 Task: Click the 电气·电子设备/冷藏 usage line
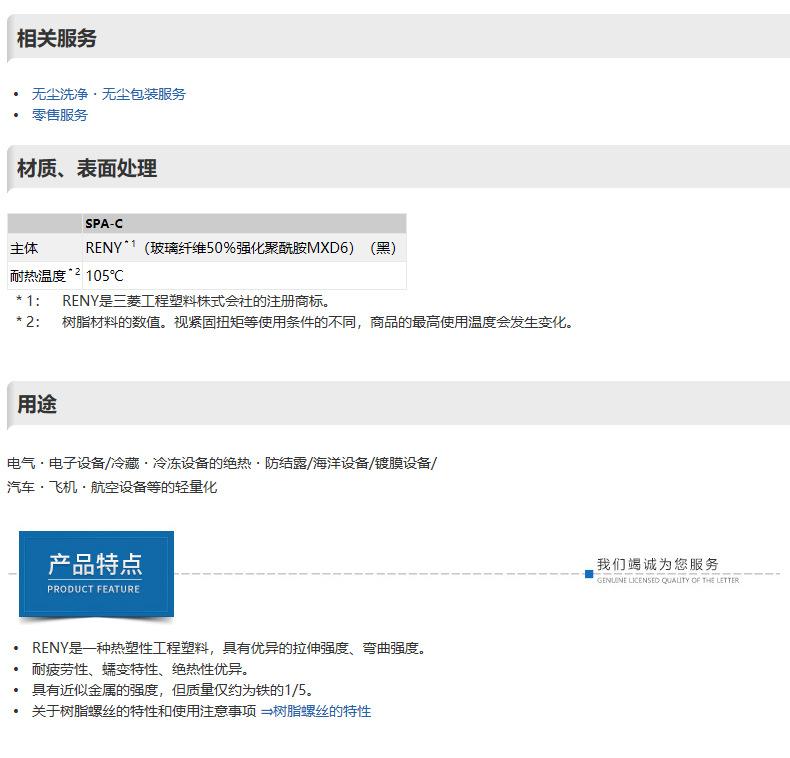(x=222, y=463)
